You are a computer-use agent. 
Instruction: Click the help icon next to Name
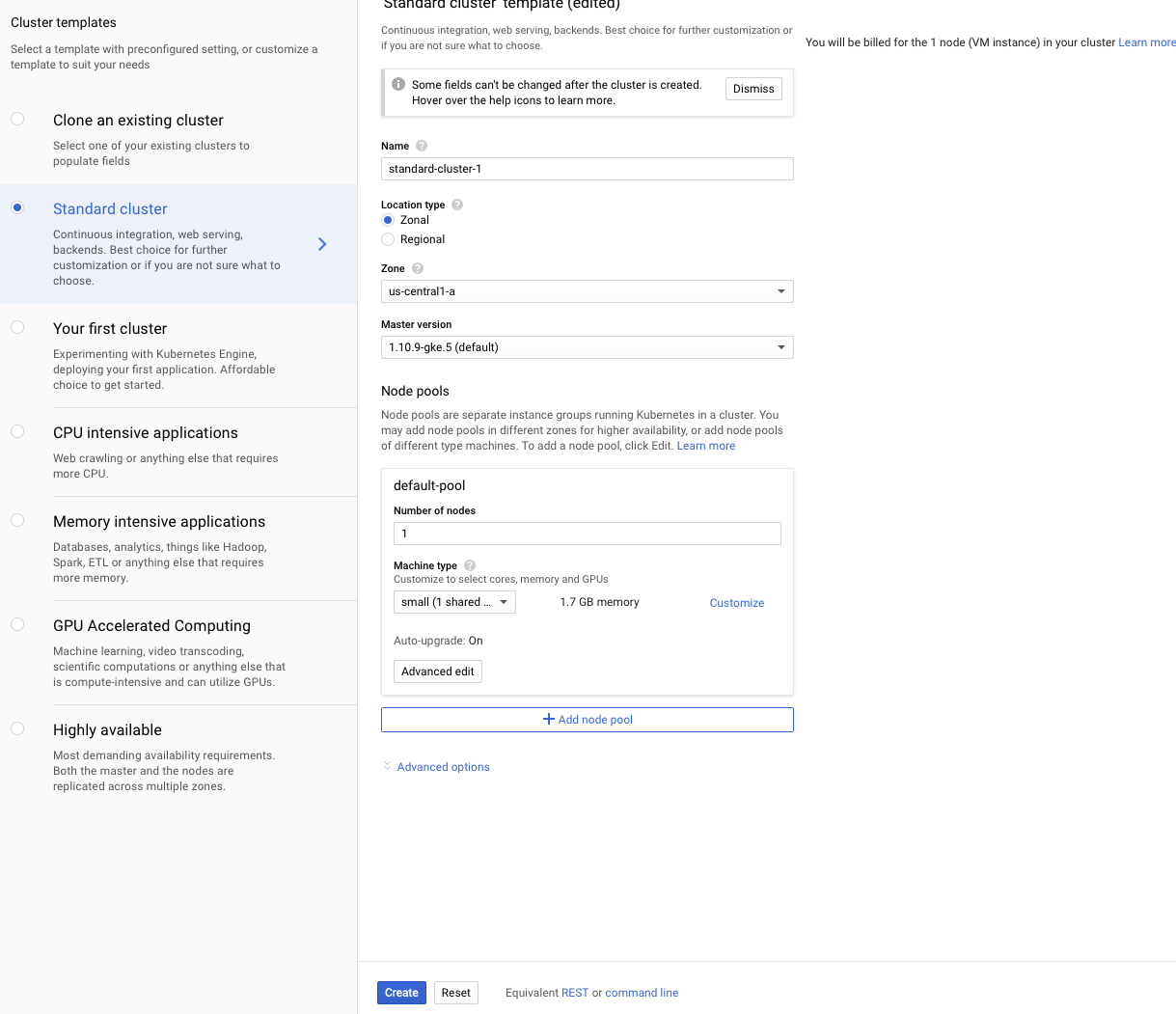pyautogui.click(x=422, y=147)
